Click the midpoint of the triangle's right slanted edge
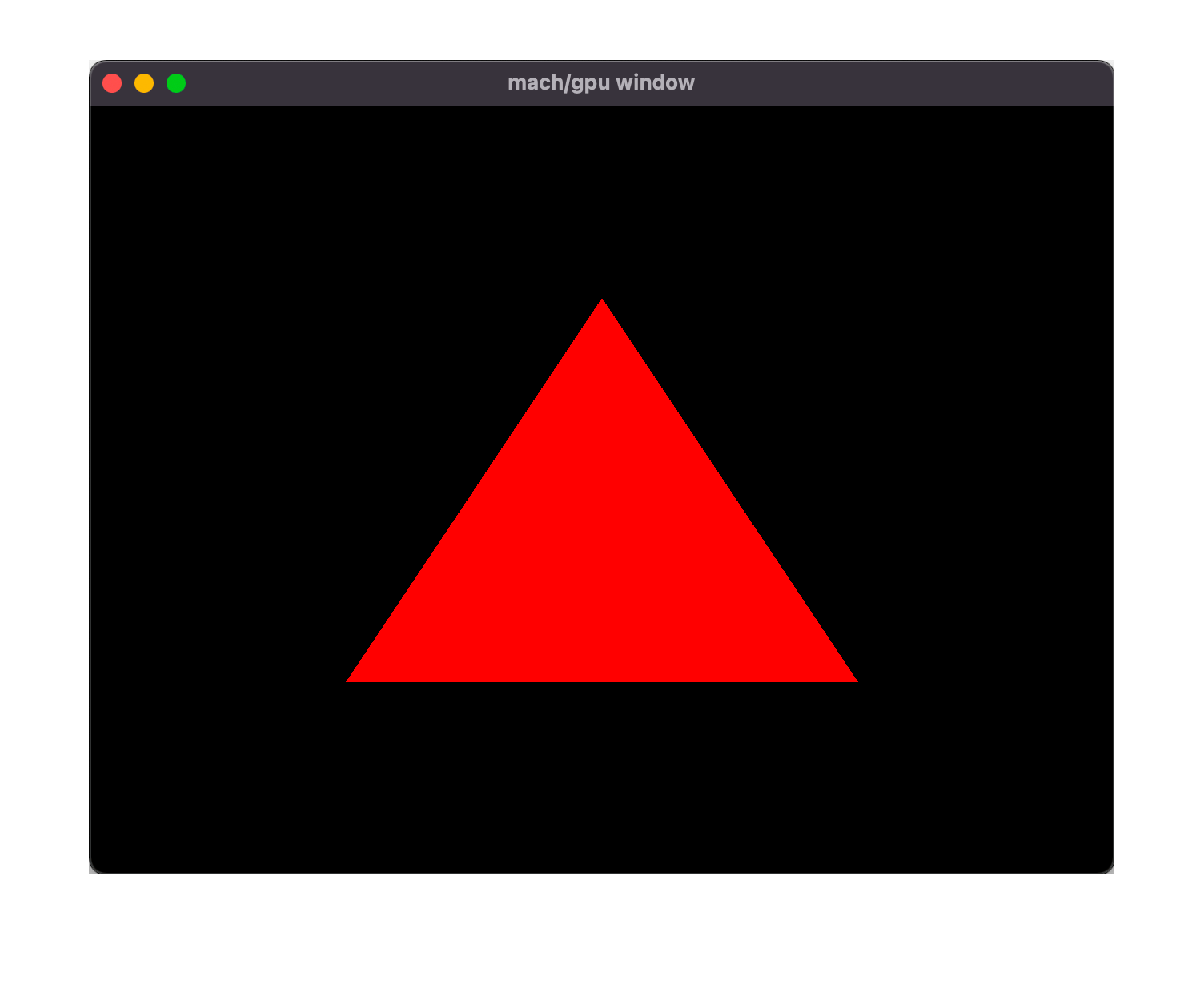Screen dimensions: 1204x993 click(728, 492)
